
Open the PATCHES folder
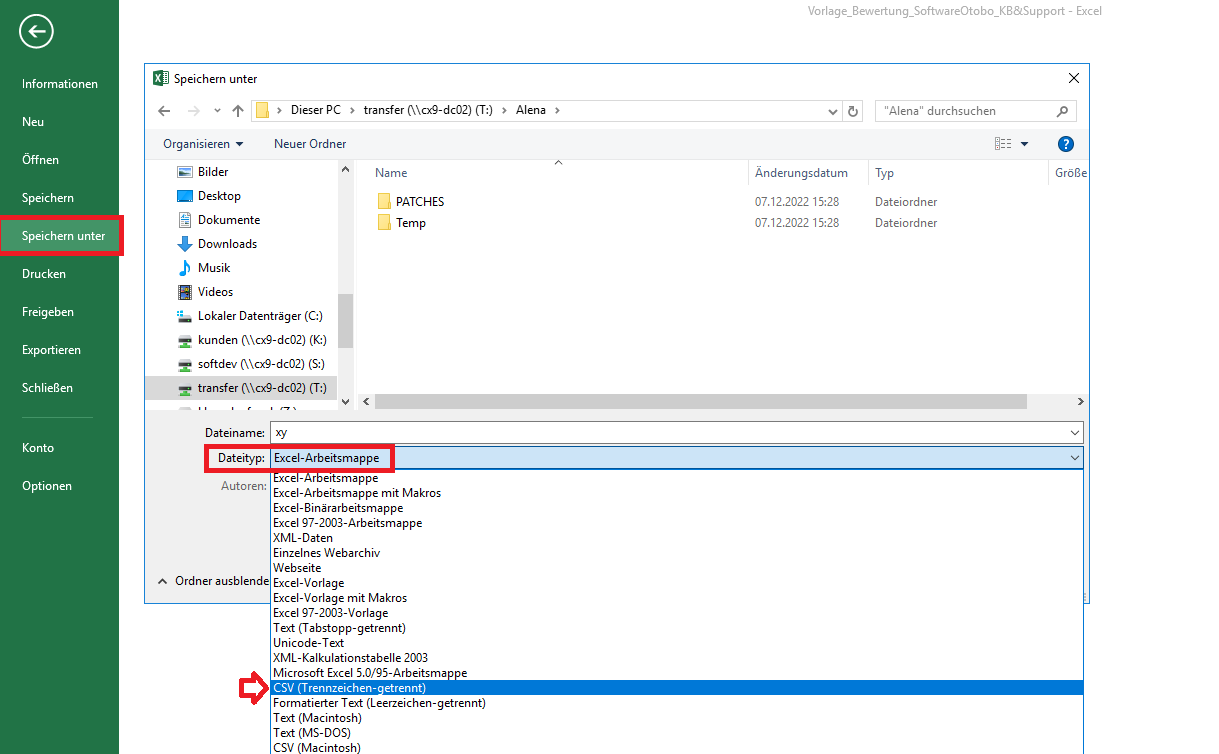[x=419, y=202]
